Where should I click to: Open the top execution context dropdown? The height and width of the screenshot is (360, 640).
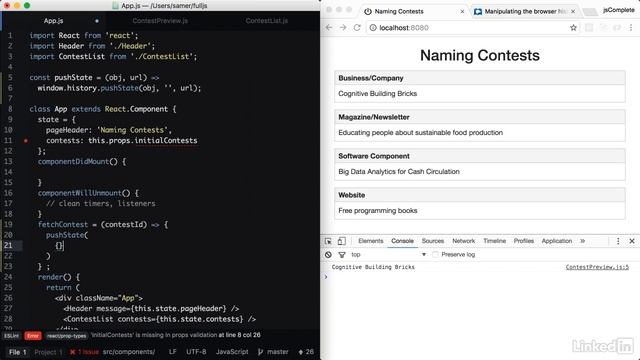[x=389, y=255]
